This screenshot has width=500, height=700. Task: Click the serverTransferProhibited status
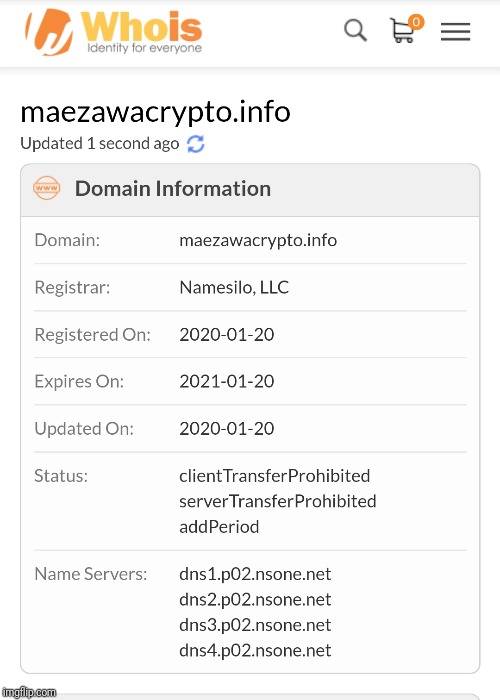pos(278,501)
